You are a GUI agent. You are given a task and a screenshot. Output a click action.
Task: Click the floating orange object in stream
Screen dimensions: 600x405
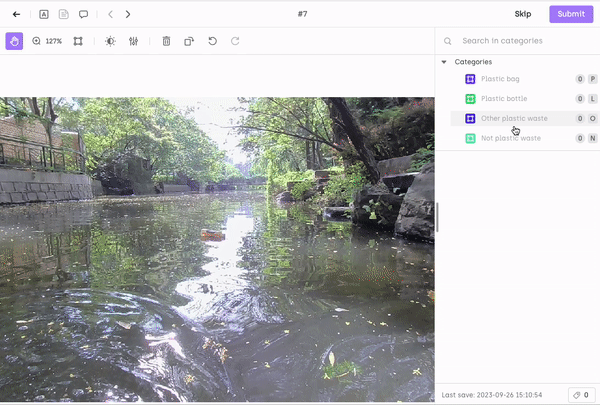(x=212, y=235)
